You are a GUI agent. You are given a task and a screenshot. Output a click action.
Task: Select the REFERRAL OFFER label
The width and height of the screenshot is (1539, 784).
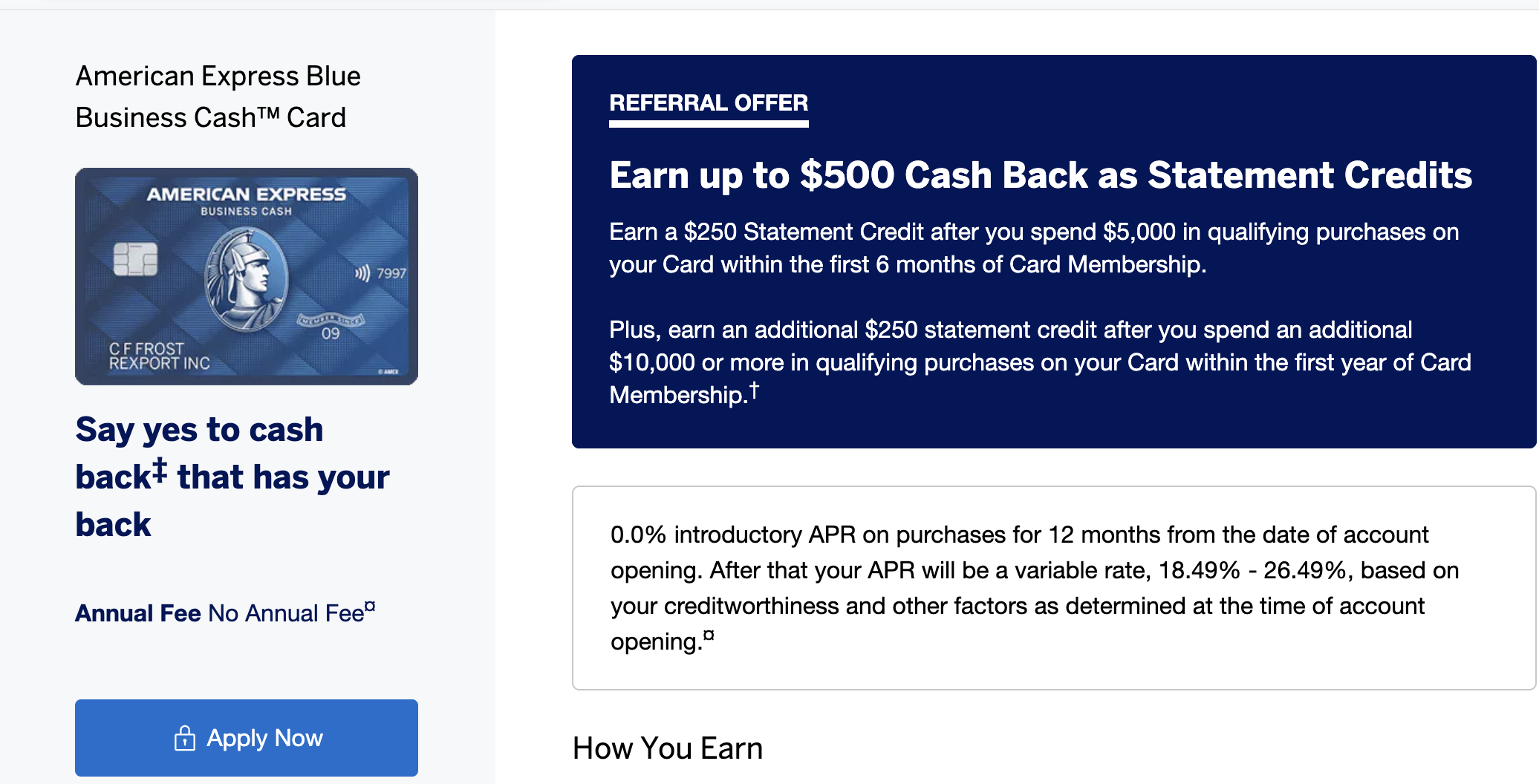(x=709, y=102)
